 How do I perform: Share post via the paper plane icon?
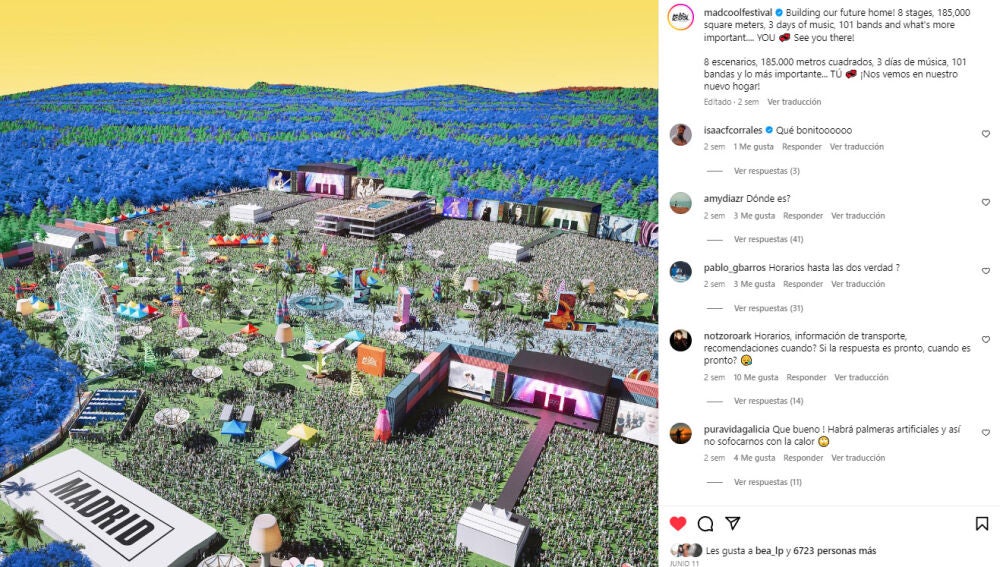click(x=733, y=523)
